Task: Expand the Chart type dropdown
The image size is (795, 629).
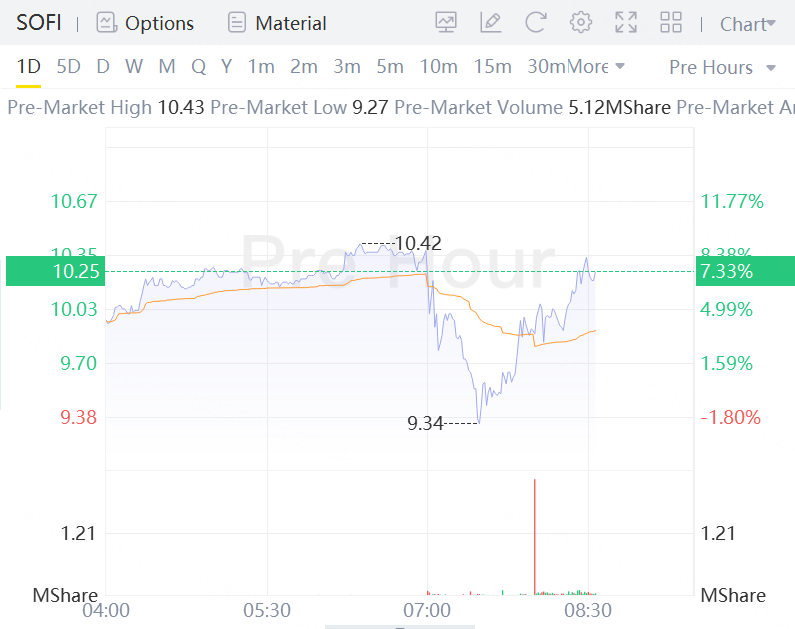Action: tap(747, 24)
